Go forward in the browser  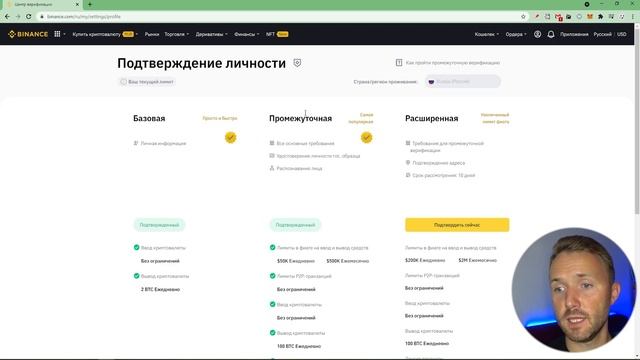(x=18, y=17)
